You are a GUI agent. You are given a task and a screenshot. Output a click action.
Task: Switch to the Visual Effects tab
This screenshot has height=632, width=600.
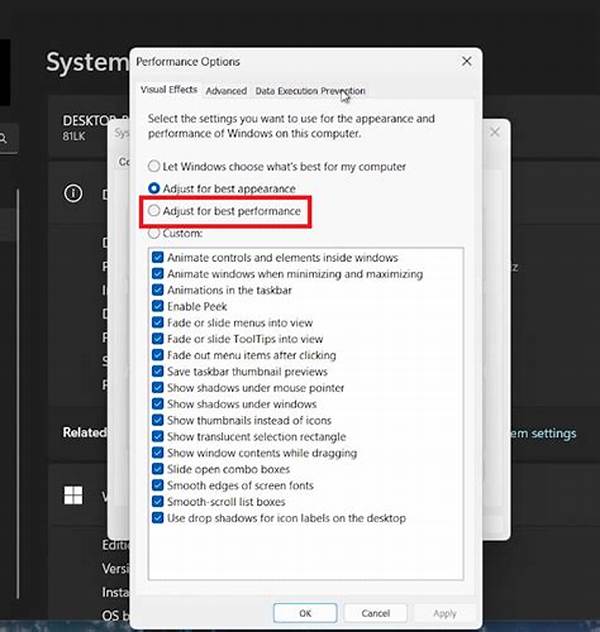(x=168, y=90)
